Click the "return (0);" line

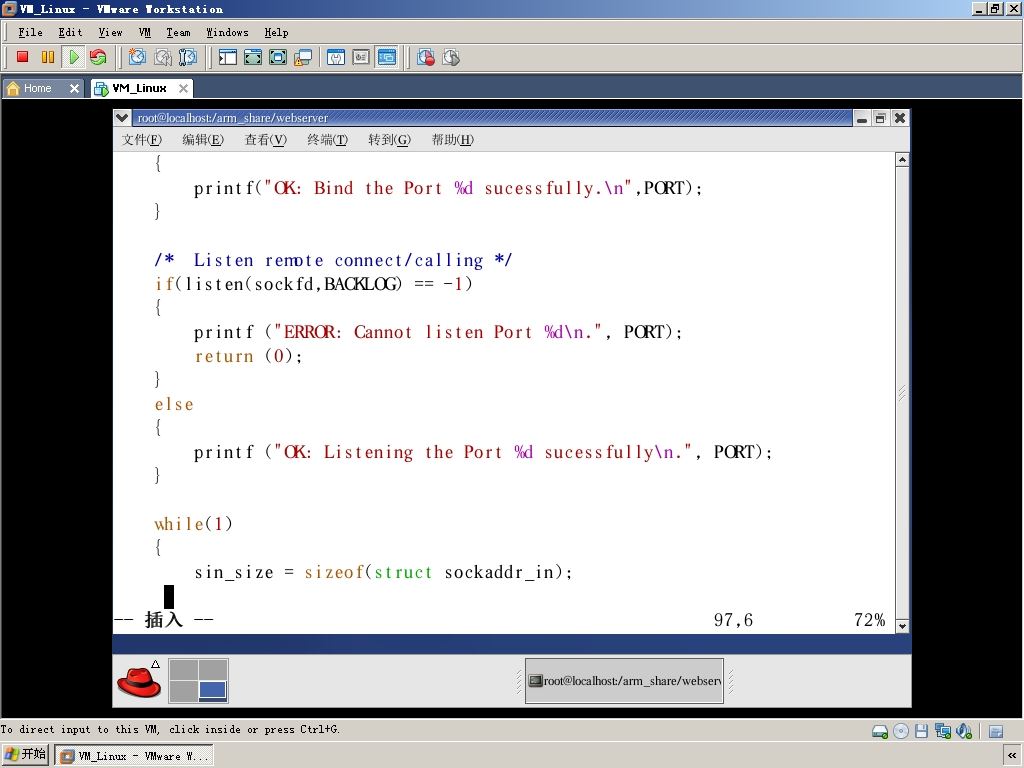(x=248, y=357)
